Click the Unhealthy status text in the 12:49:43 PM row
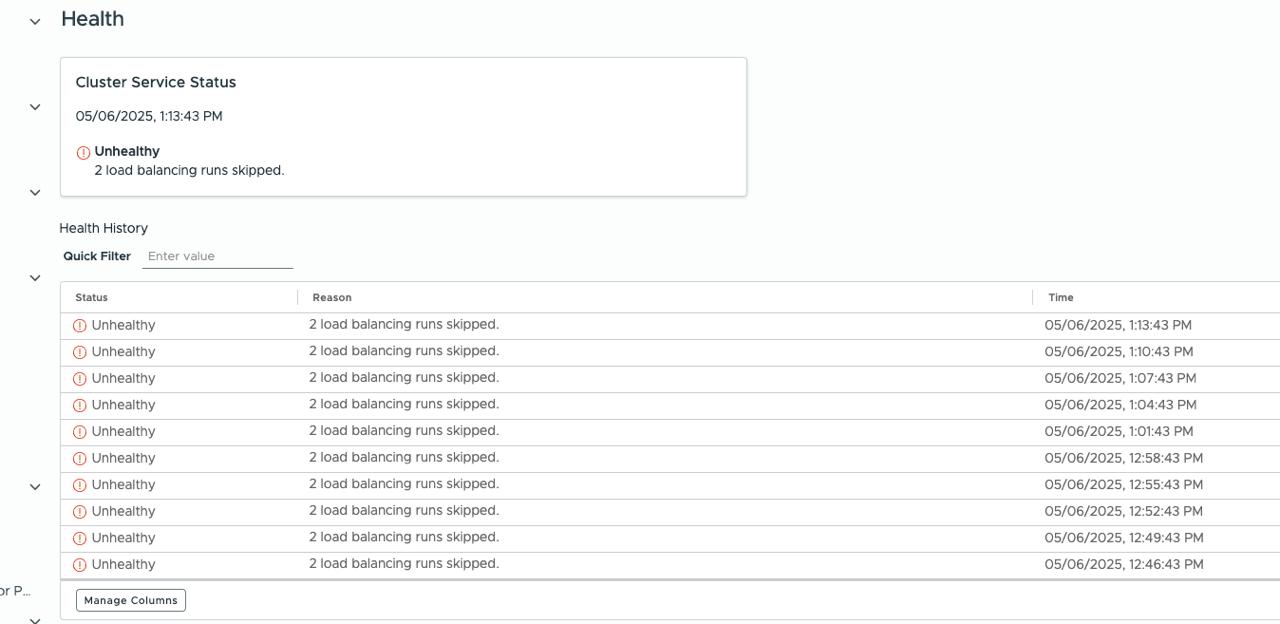The height and width of the screenshot is (624, 1280). point(123,538)
